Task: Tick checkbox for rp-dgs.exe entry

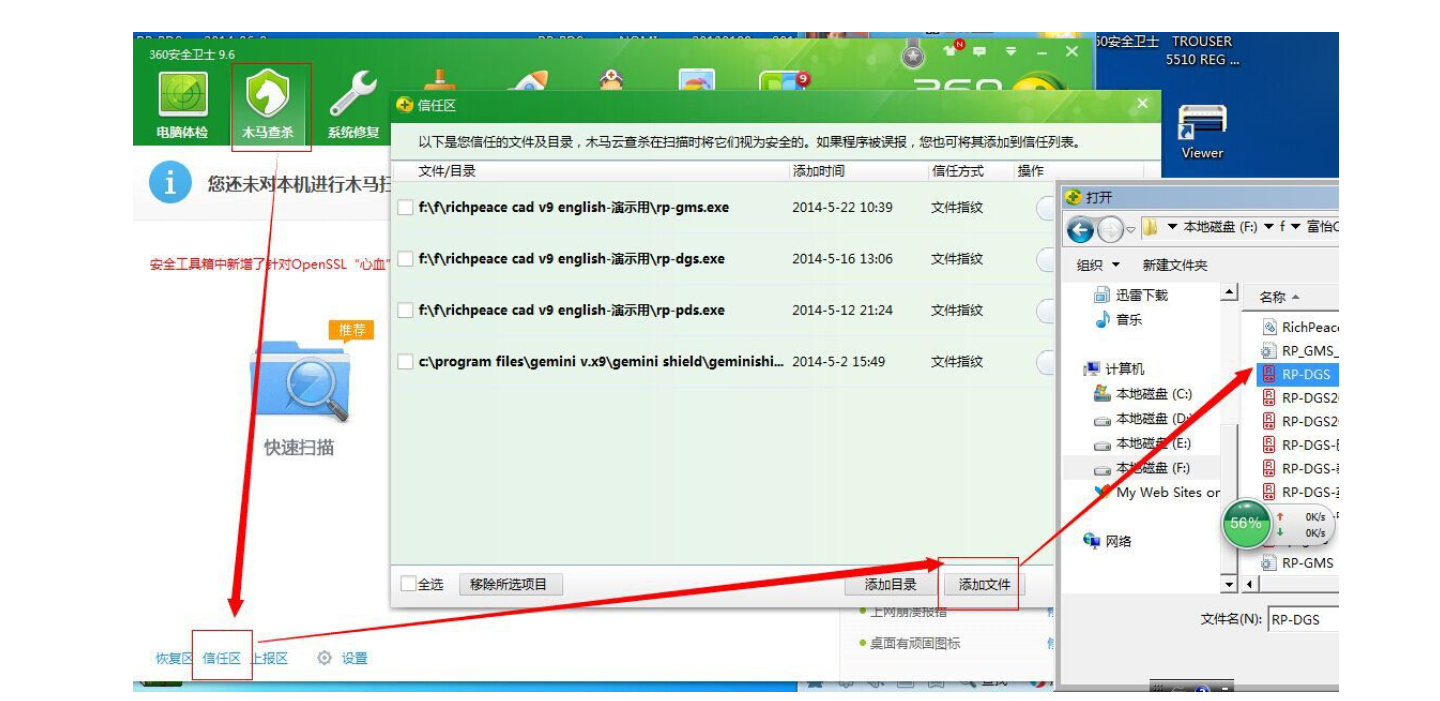Action: 405,259
